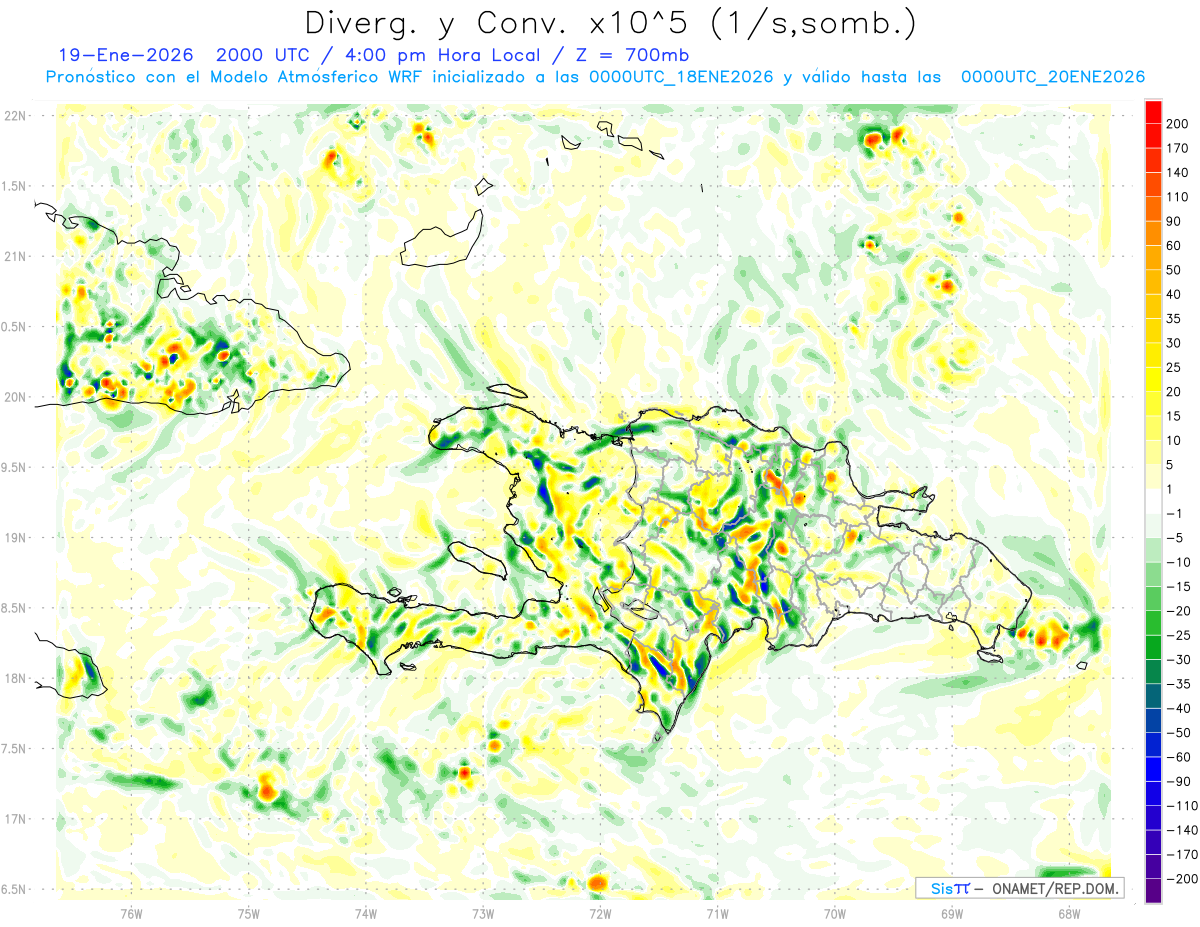The height and width of the screenshot is (927, 1200).
Task: Click the '-140' legend label
Action: coord(1182,830)
